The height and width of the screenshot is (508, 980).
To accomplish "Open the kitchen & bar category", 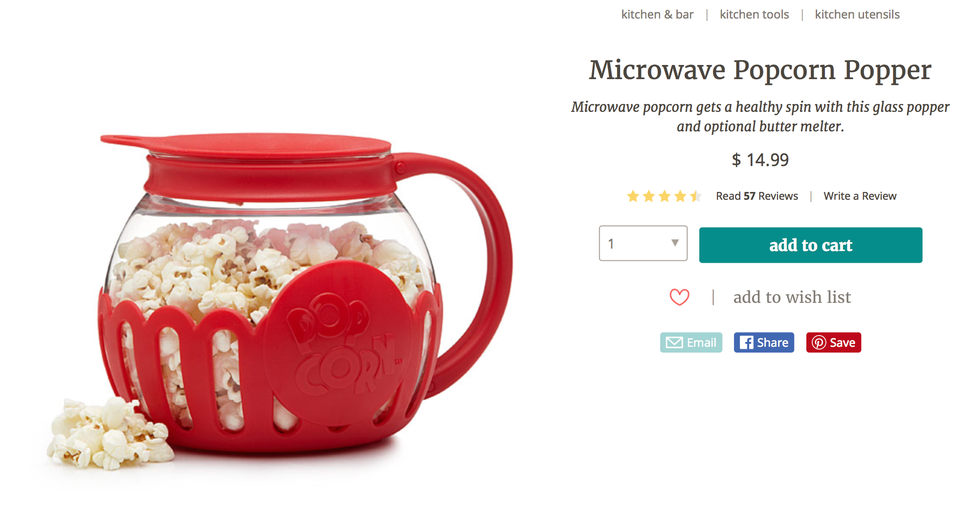I will 657,14.
